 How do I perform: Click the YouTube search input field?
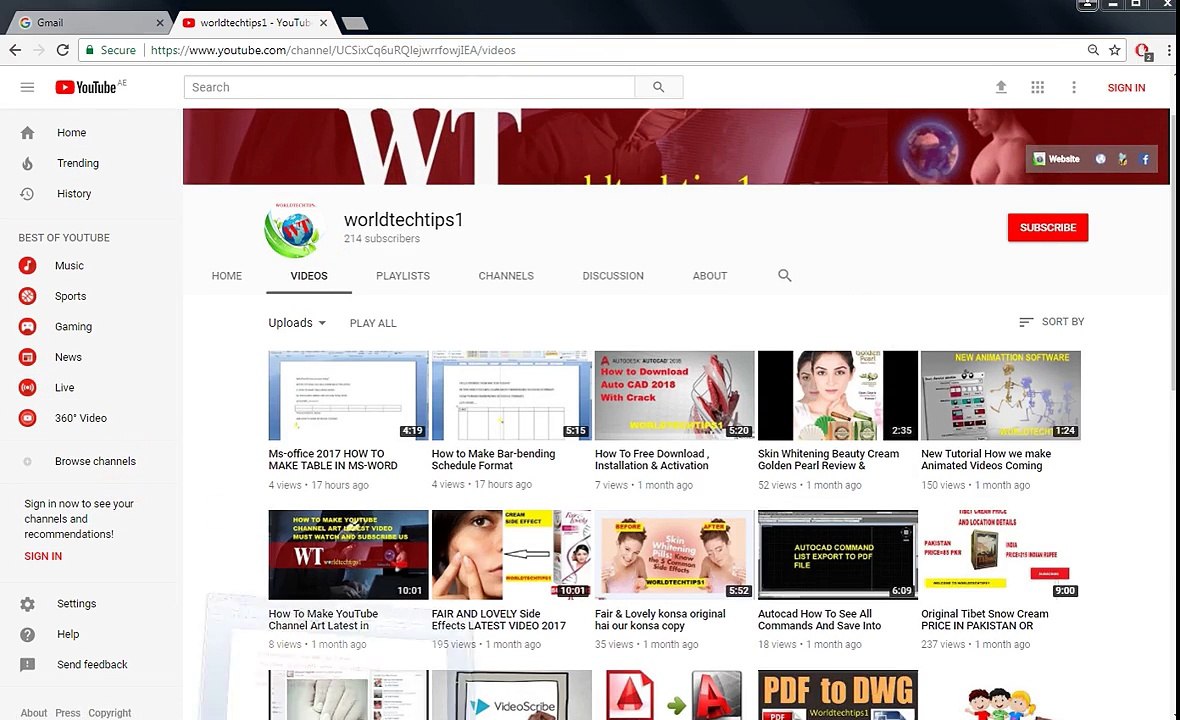click(x=409, y=87)
